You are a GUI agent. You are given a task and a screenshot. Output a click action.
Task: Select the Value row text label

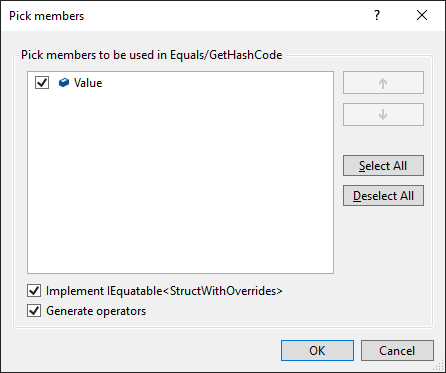88,83
